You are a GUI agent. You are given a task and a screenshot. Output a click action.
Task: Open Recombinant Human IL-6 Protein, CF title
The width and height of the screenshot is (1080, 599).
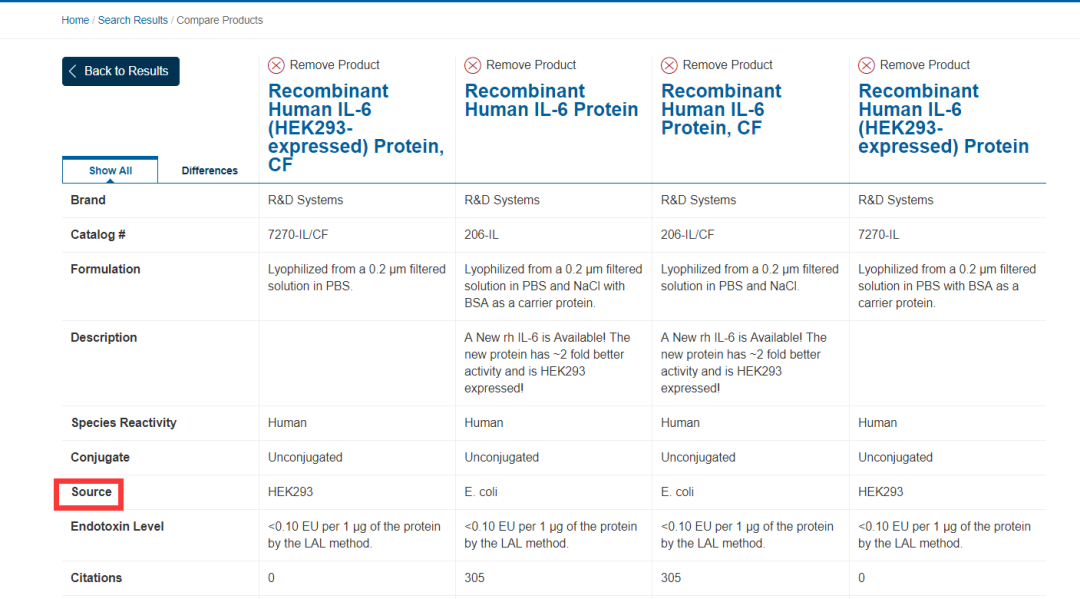click(721, 109)
